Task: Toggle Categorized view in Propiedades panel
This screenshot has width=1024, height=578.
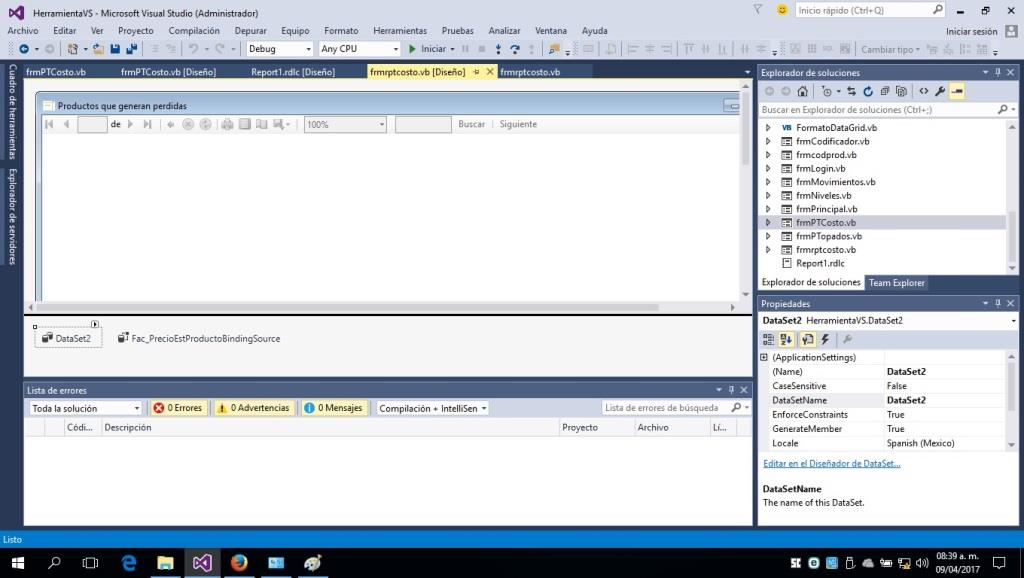Action: pyautogui.click(x=769, y=340)
